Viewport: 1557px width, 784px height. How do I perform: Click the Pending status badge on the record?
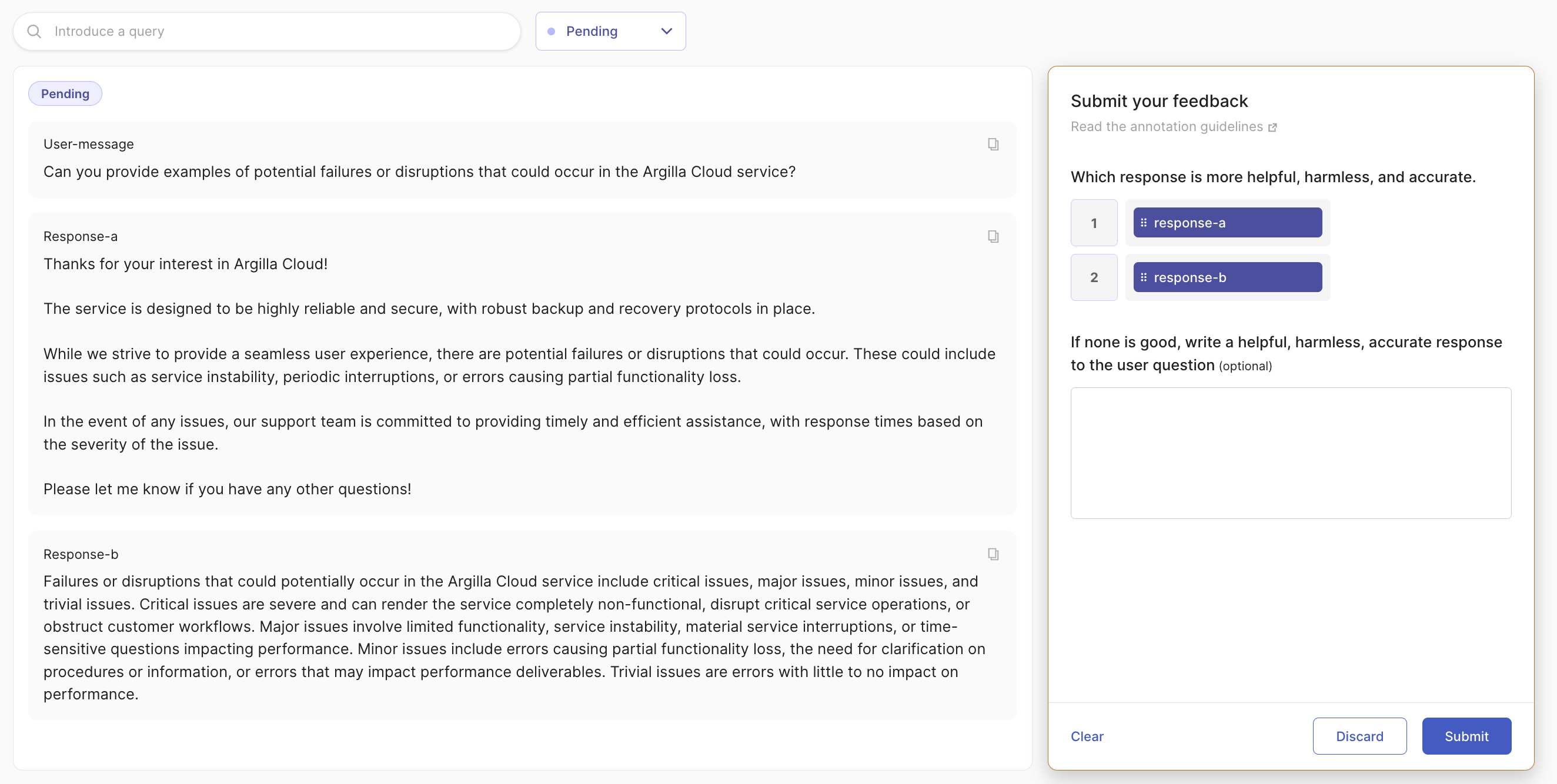pos(65,93)
